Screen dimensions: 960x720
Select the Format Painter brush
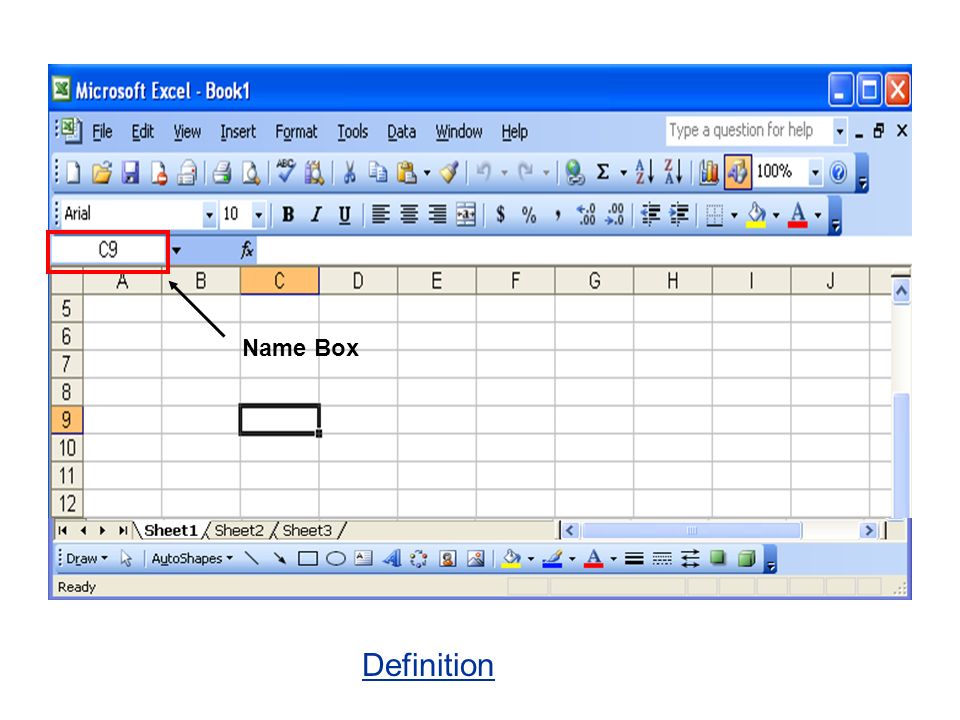(x=450, y=173)
